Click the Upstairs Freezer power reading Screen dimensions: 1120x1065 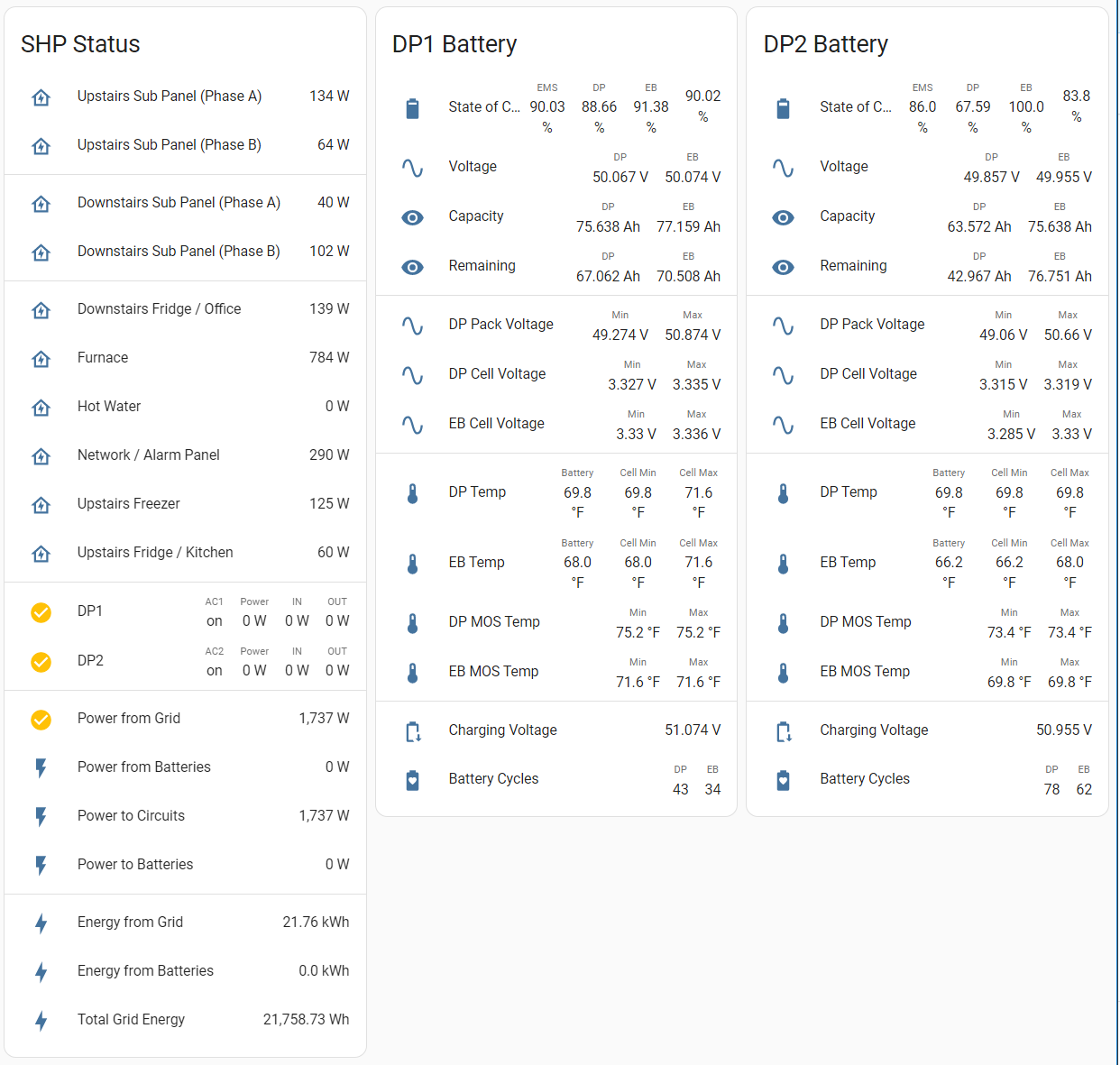pyautogui.click(x=331, y=505)
